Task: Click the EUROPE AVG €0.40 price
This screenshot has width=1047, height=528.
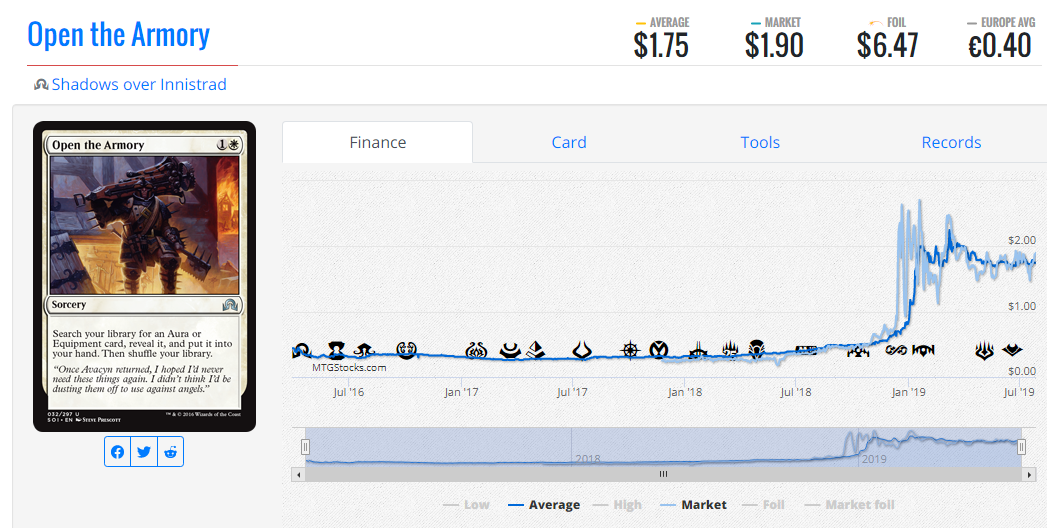Action: pyautogui.click(x=1000, y=45)
